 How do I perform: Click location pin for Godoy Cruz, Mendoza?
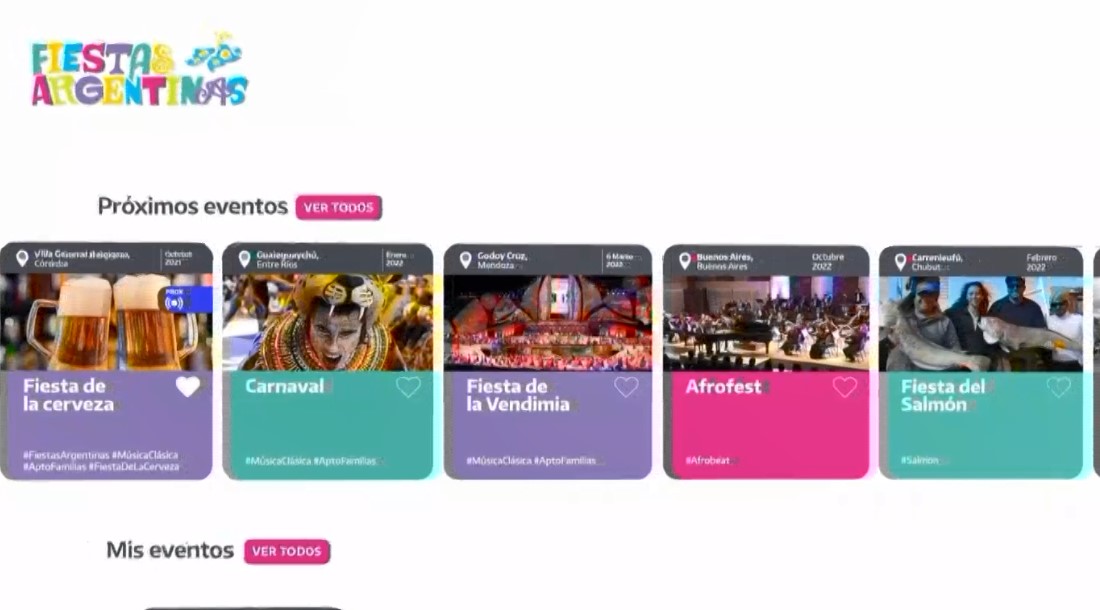point(465,260)
